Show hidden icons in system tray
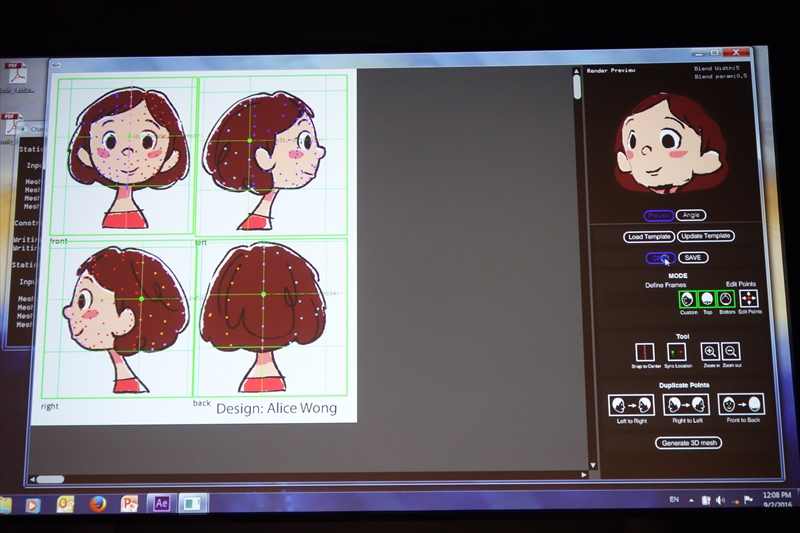Viewport: 800px width, 533px height. pyautogui.click(x=691, y=500)
